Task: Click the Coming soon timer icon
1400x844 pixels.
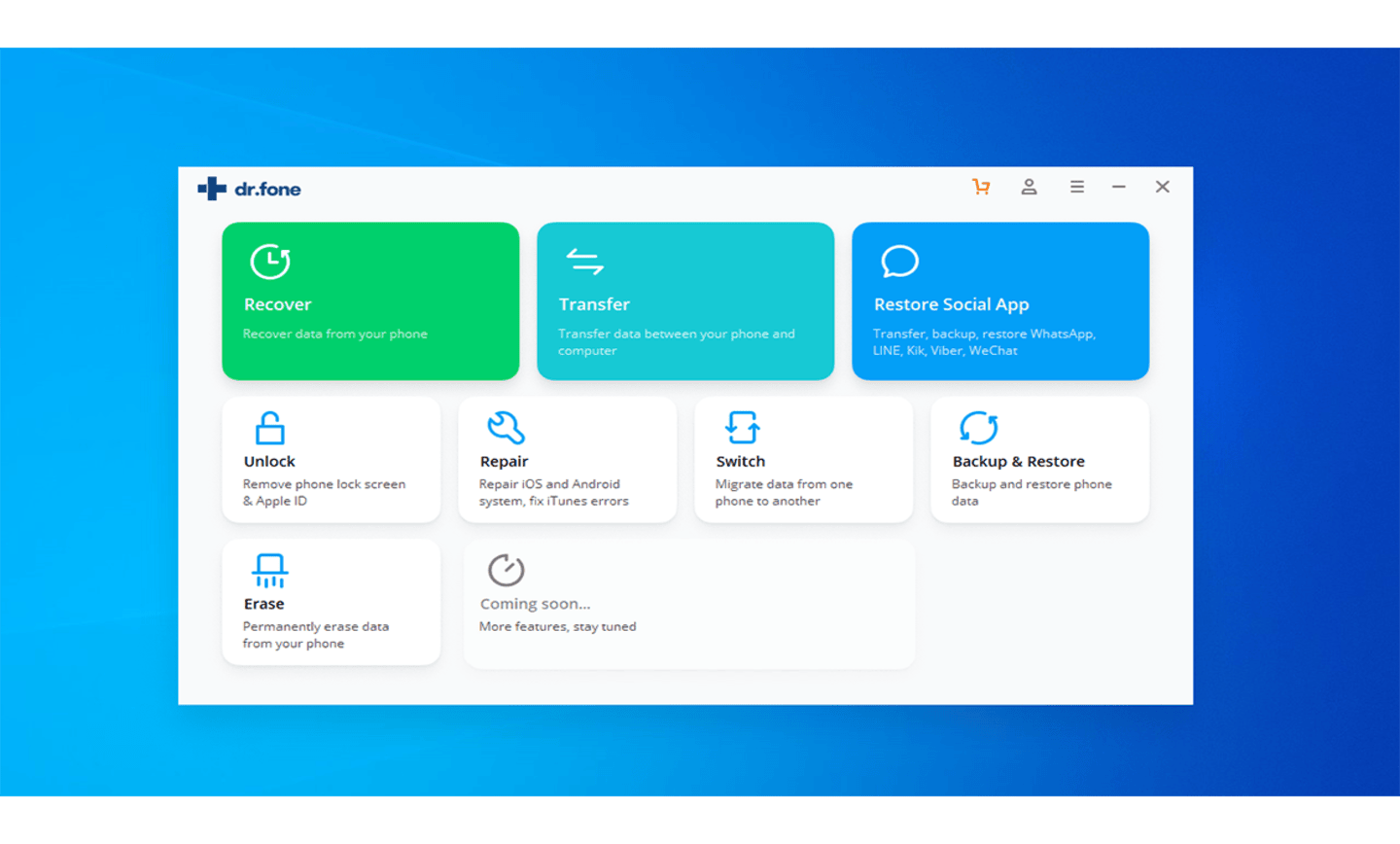Action: 506,570
